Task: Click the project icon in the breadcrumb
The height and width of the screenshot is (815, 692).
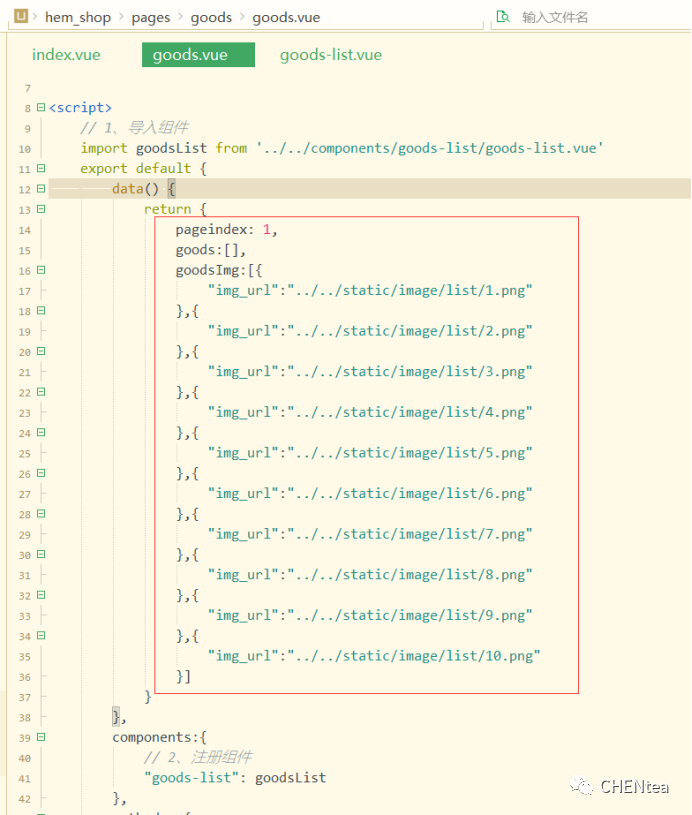Action: tap(21, 17)
